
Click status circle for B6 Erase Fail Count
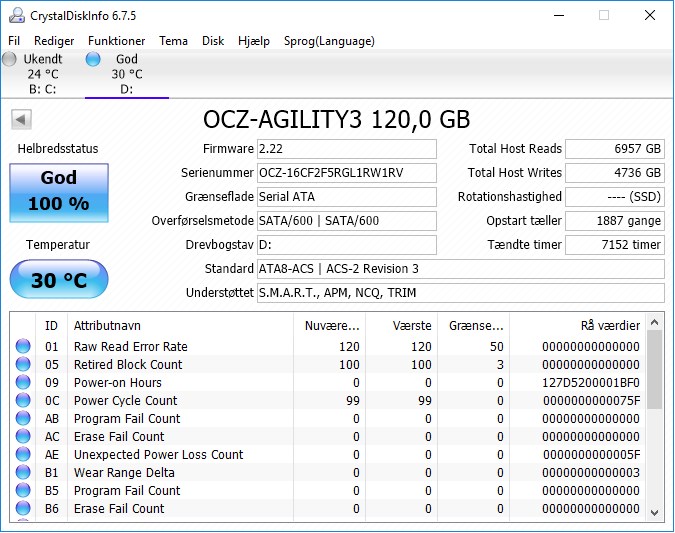(x=23, y=509)
